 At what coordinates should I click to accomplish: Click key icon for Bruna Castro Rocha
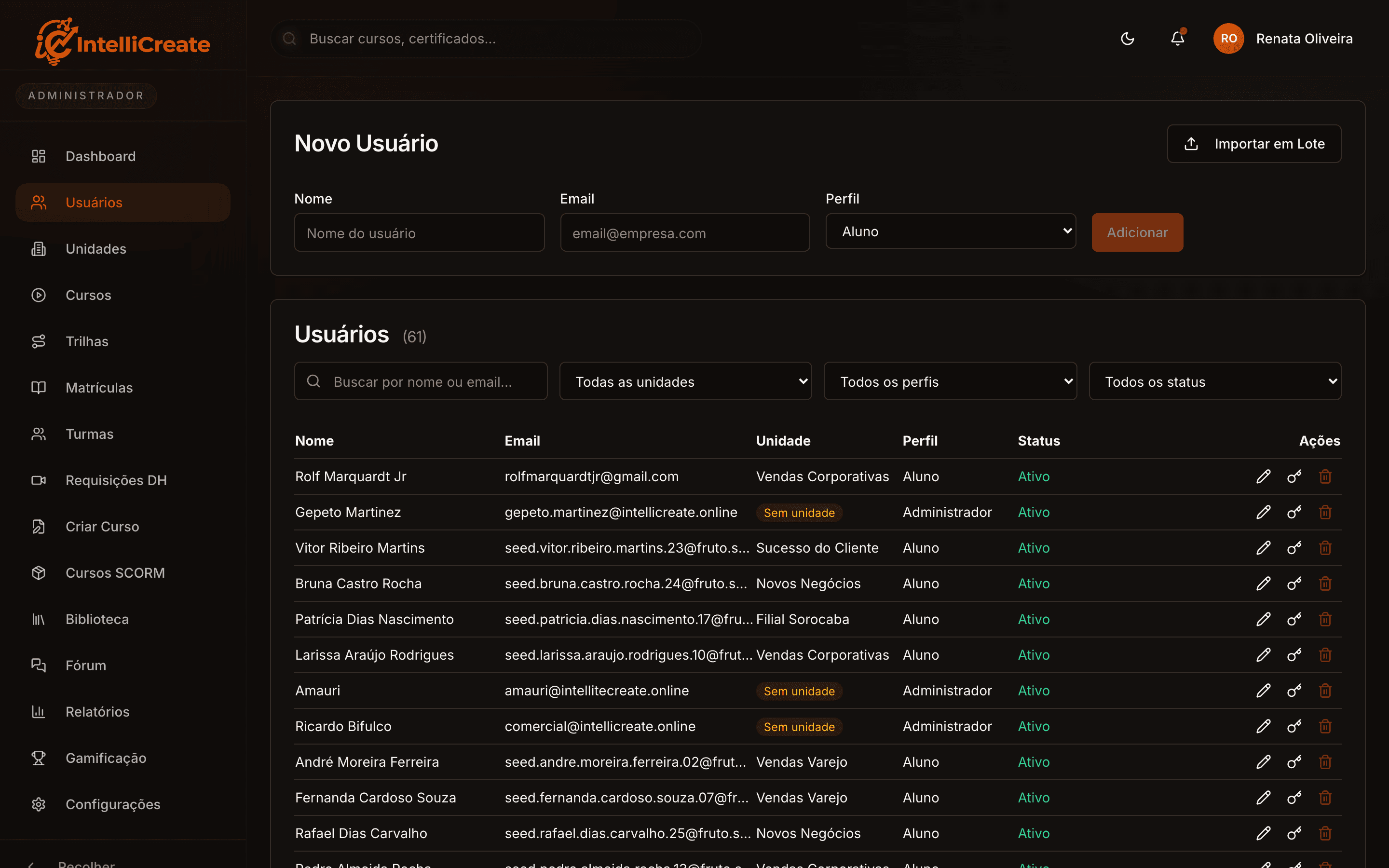(x=1294, y=583)
